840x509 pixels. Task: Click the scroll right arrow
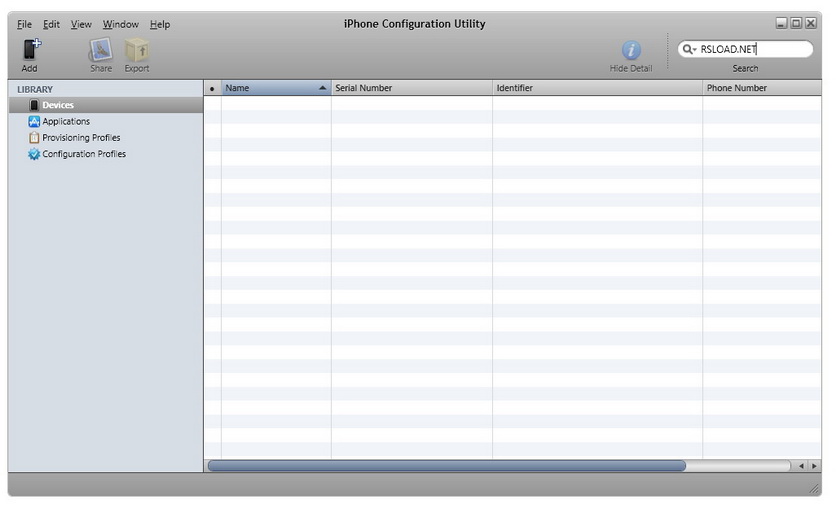(x=814, y=466)
